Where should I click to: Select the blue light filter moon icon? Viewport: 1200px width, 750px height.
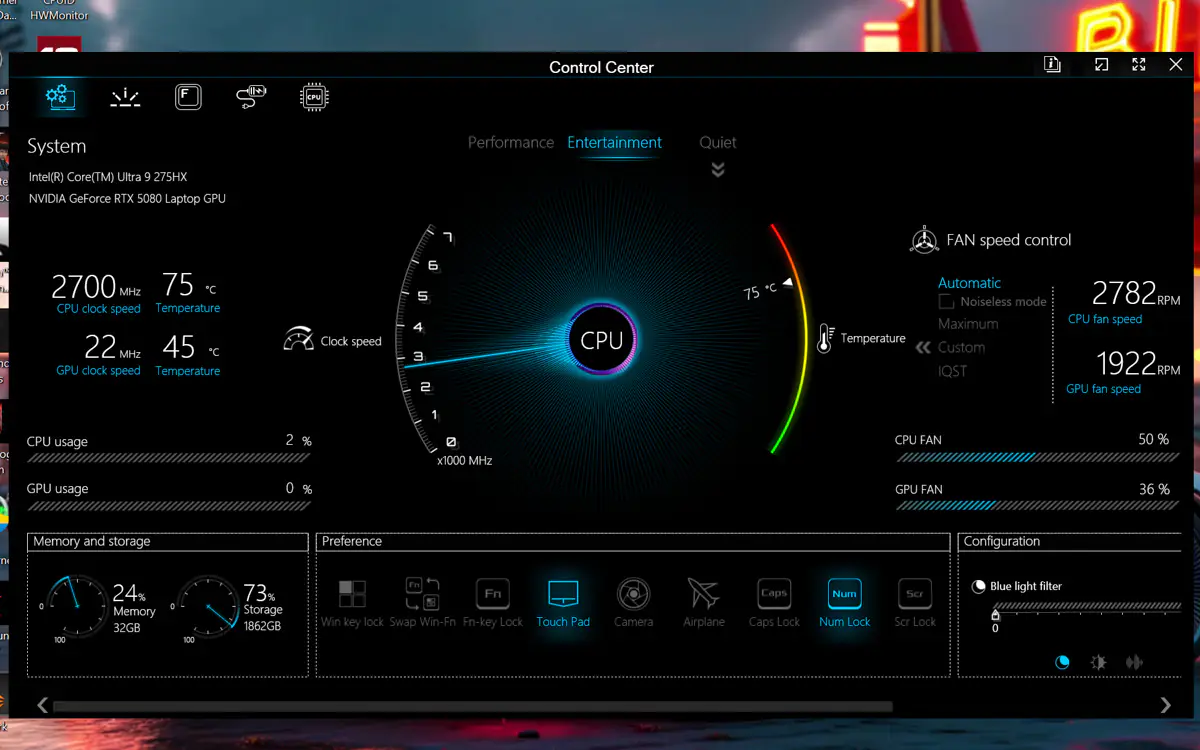[1062, 662]
